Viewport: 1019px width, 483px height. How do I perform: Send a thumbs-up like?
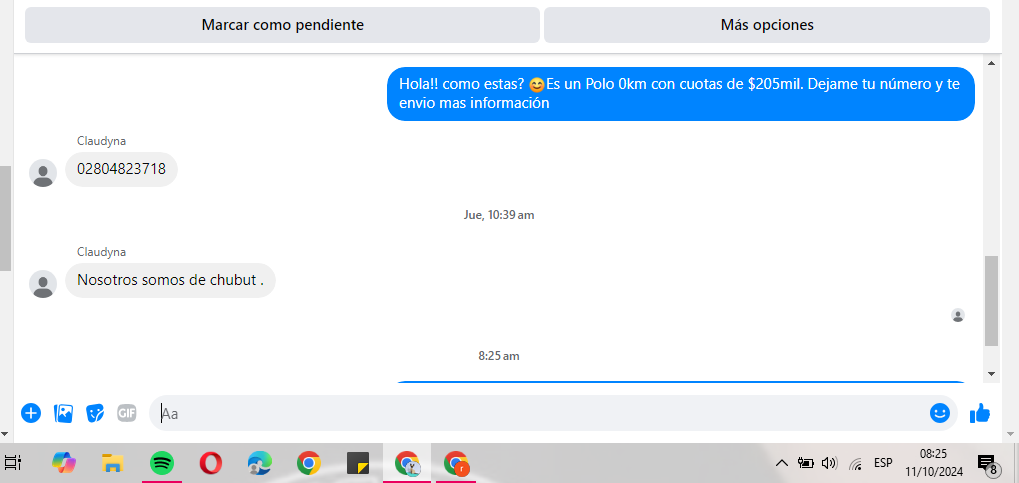[979, 413]
